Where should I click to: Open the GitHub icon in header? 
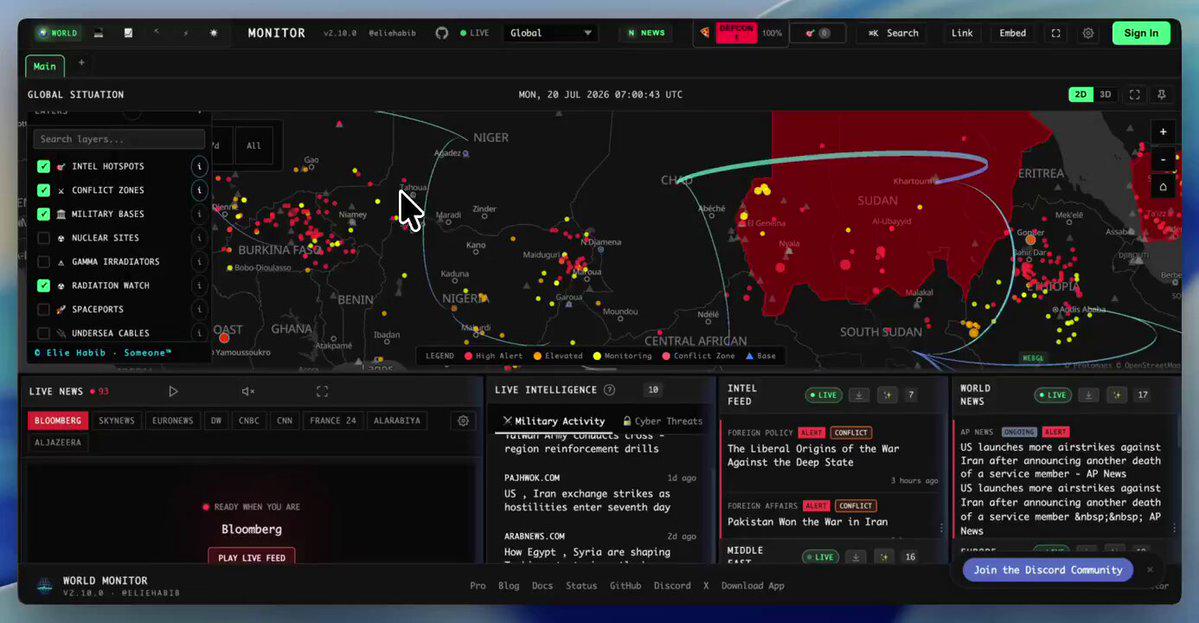pyautogui.click(x=441, y=33)
